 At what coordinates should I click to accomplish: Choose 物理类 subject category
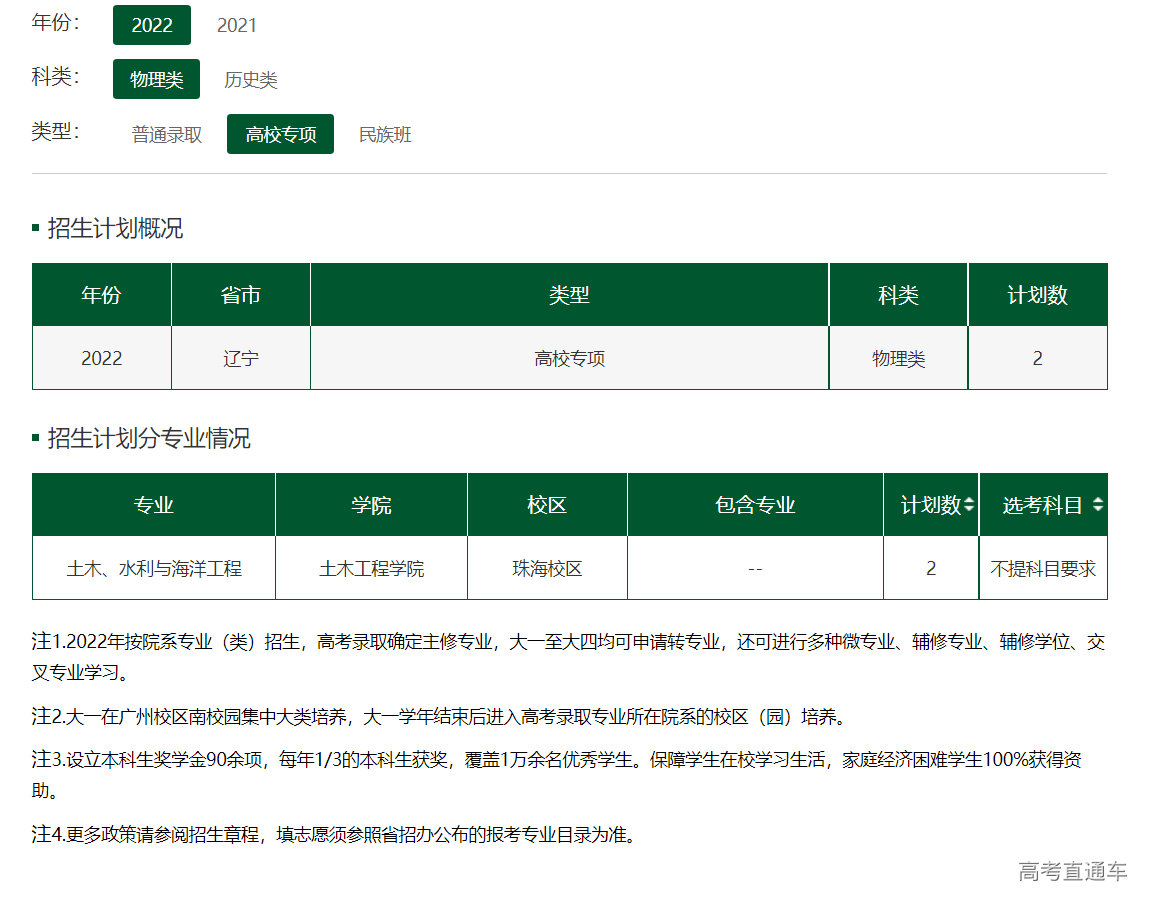pyautogui.click(x=156, y=80)
